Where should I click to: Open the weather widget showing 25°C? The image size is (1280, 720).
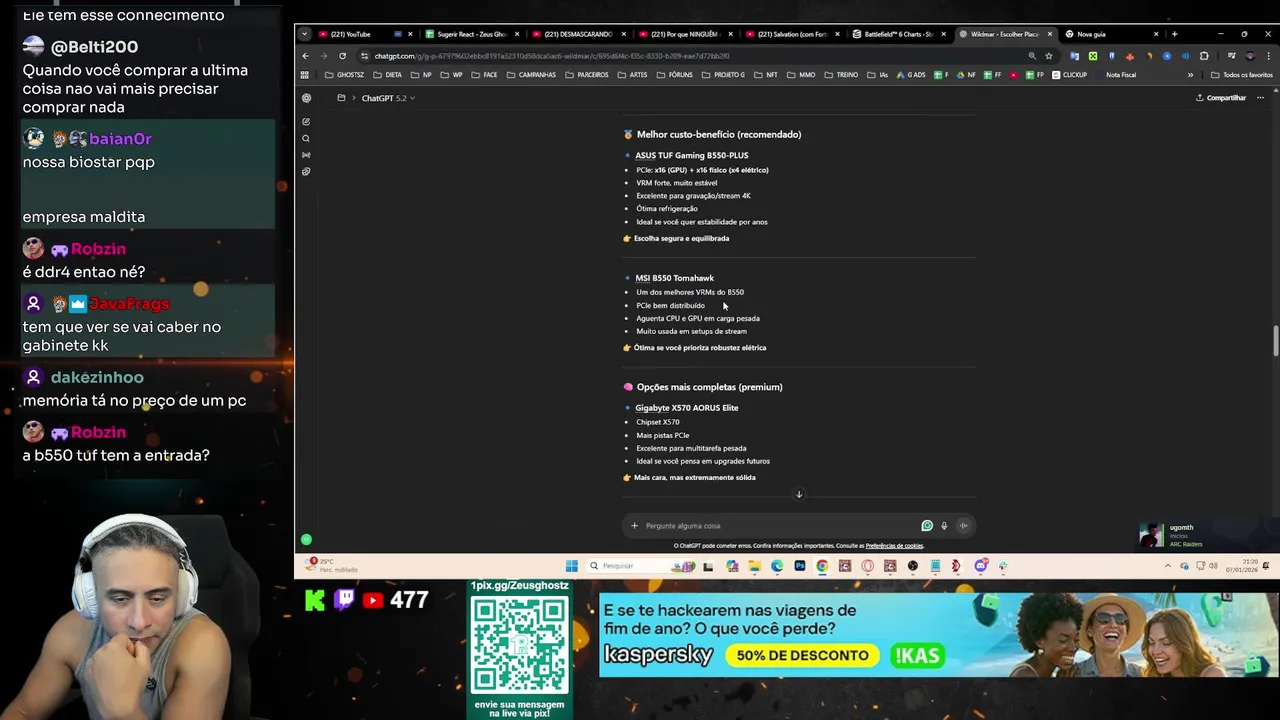click(x=330, y=566)
